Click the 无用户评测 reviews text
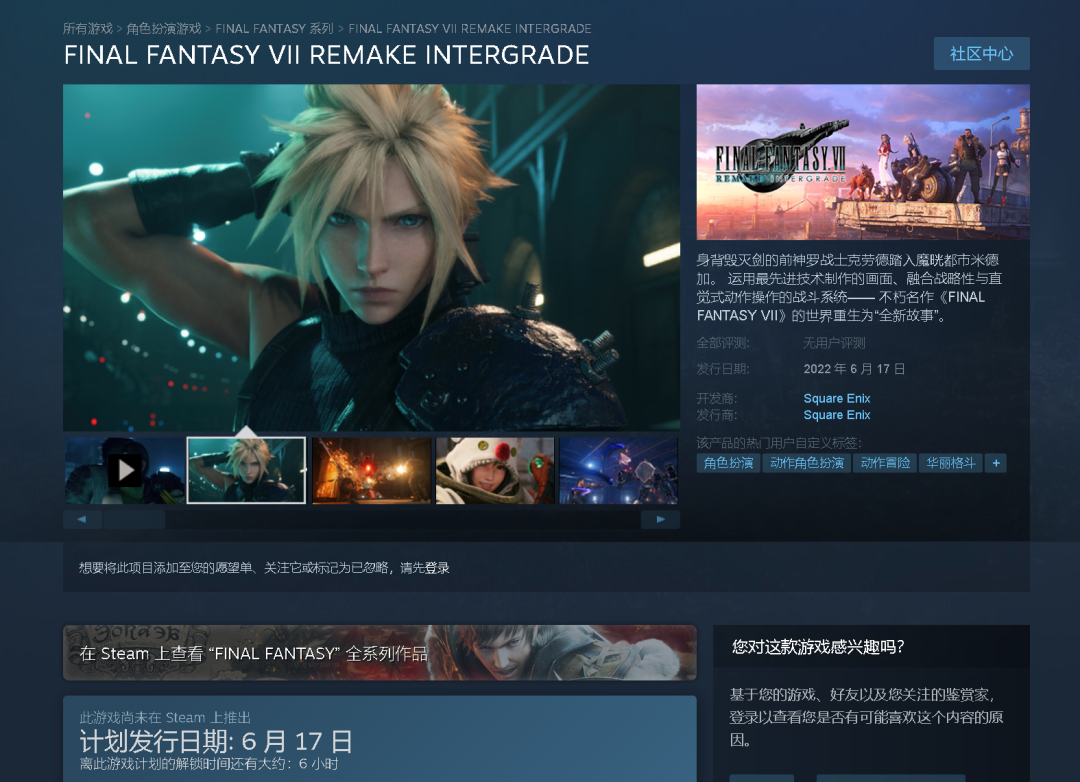 tap(834, 343)
